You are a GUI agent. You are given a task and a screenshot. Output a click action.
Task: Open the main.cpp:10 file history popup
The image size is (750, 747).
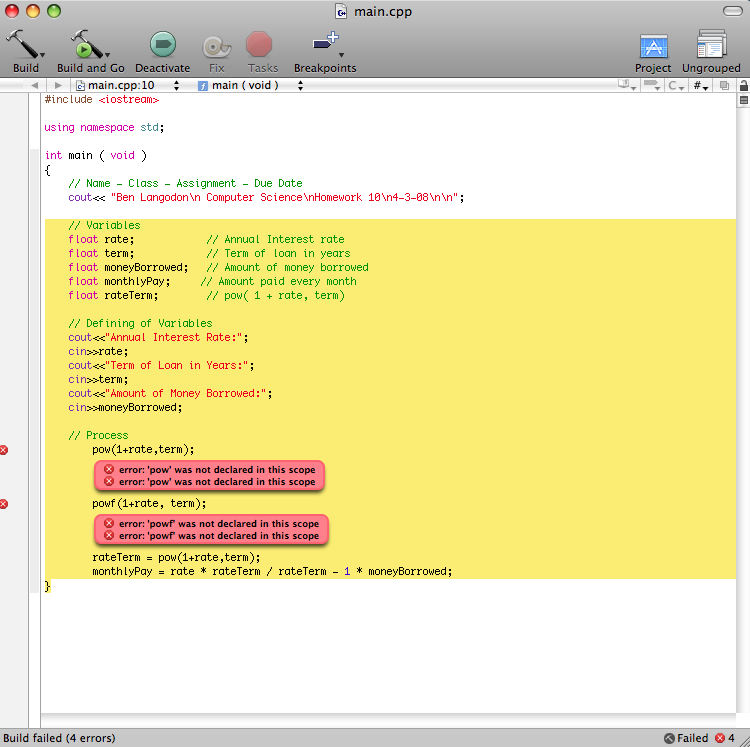tap(121, 86)
